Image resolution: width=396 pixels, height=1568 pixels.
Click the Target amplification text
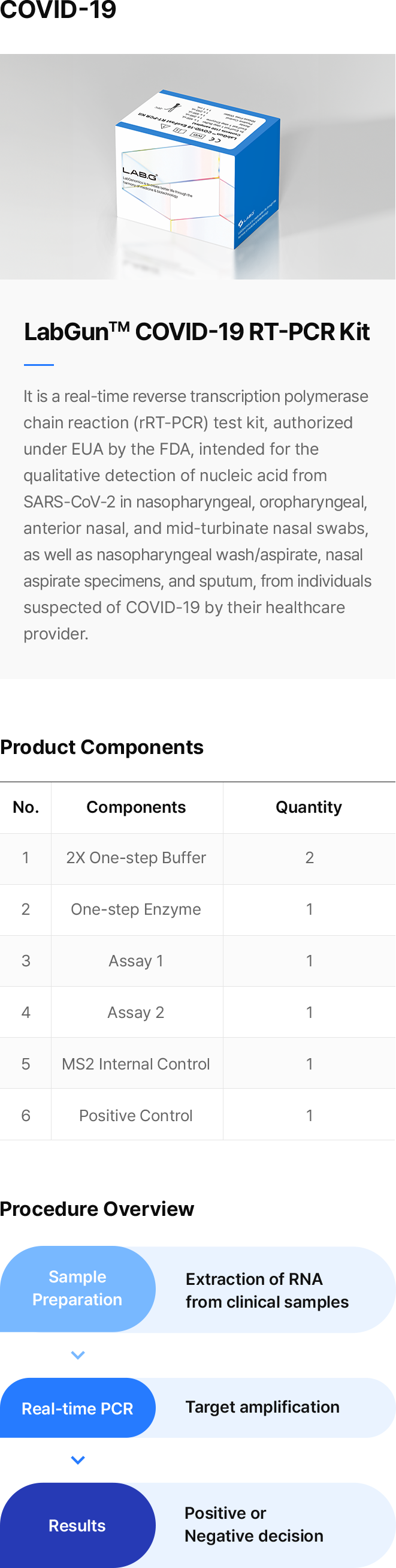click(262, 1407)
